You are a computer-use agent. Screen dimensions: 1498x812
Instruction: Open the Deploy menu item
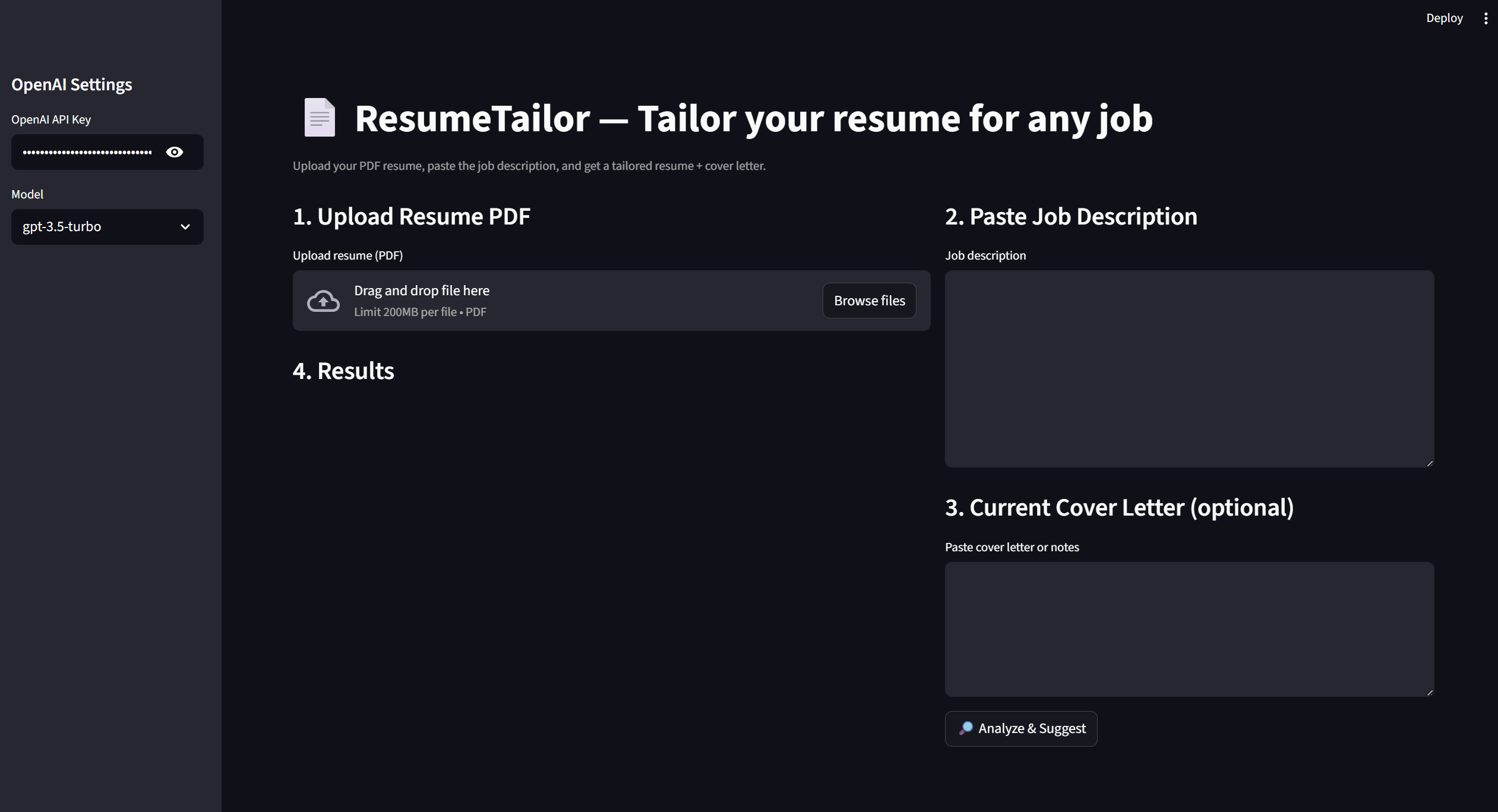point(1444,18)
